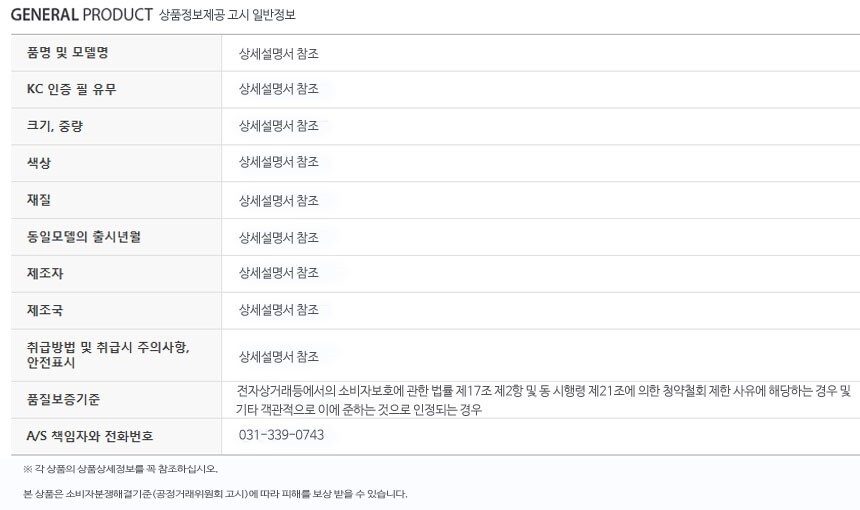Click the GENERAL PRODUCT heading

82,15
